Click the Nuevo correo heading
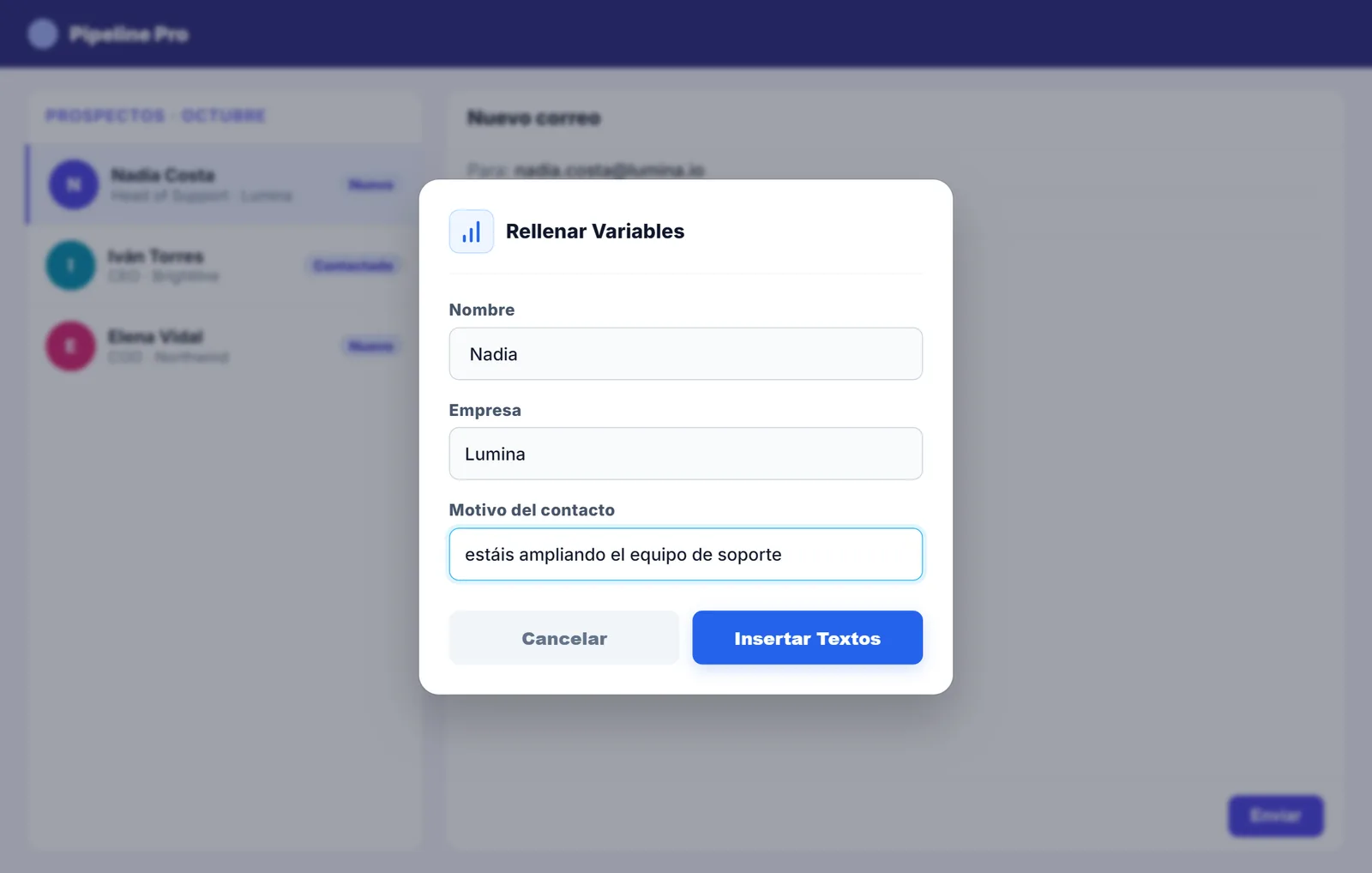This screenshot has width=1372, height=873. point(533,117)
